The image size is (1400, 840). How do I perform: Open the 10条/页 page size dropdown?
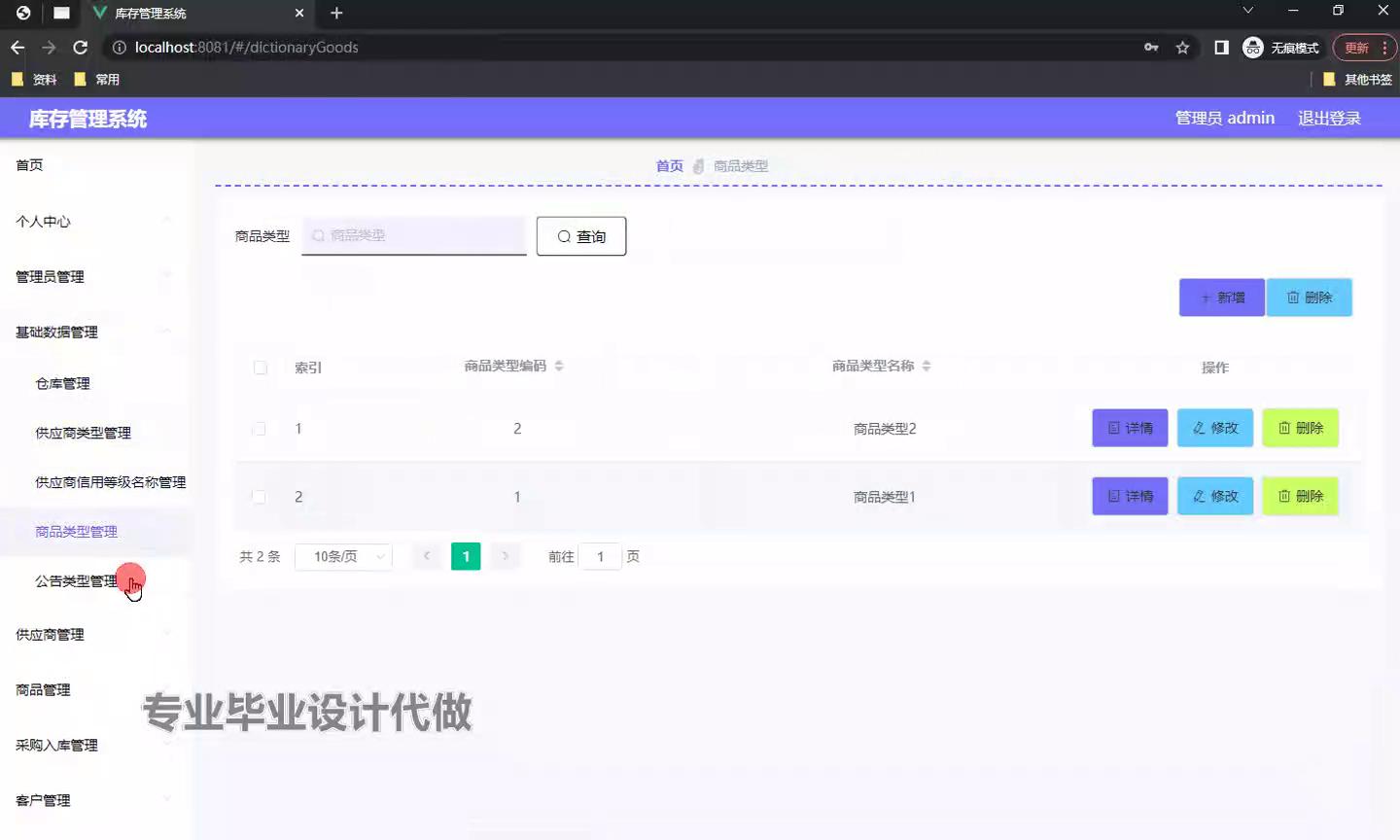click(343, 557)
